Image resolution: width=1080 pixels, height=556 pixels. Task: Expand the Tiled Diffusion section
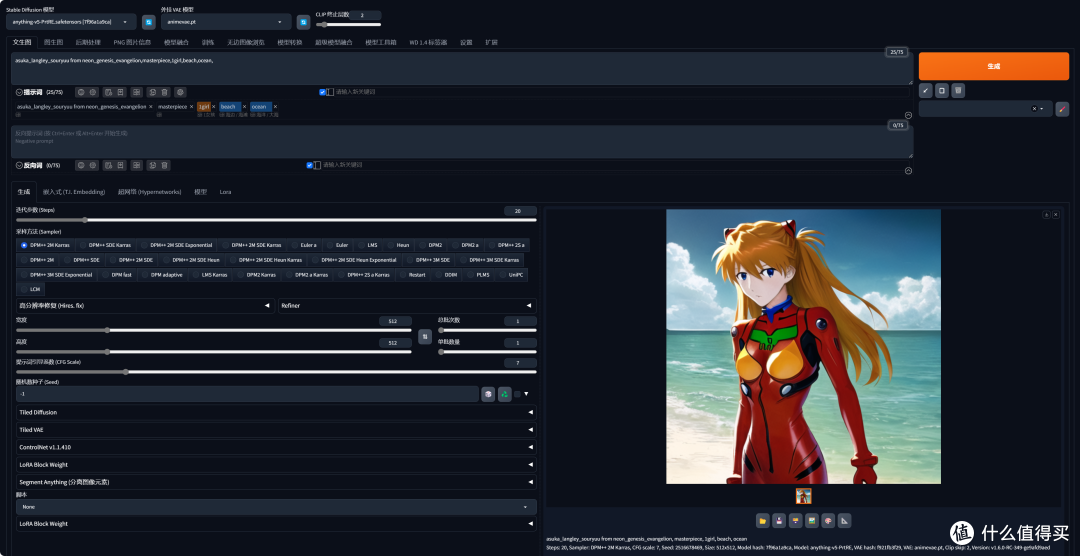[276, 412]
